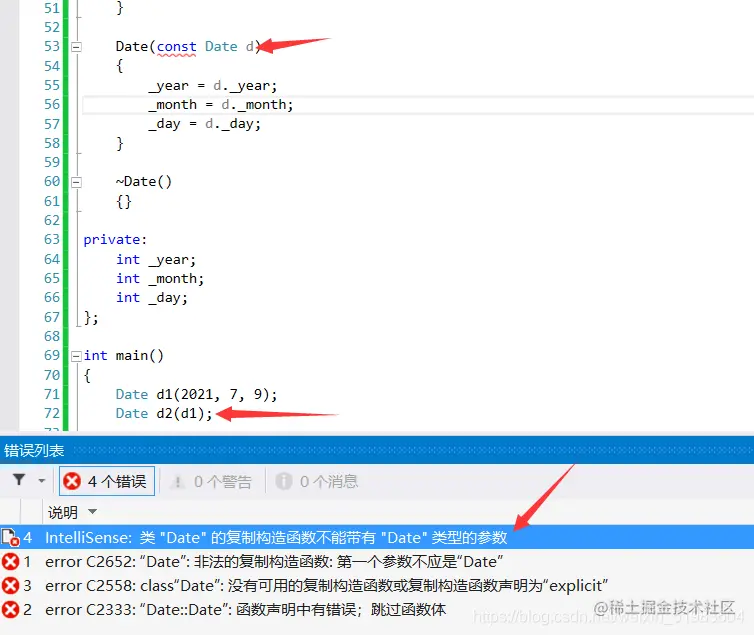Collapse the Date copy constructor code block

(76, 47)
